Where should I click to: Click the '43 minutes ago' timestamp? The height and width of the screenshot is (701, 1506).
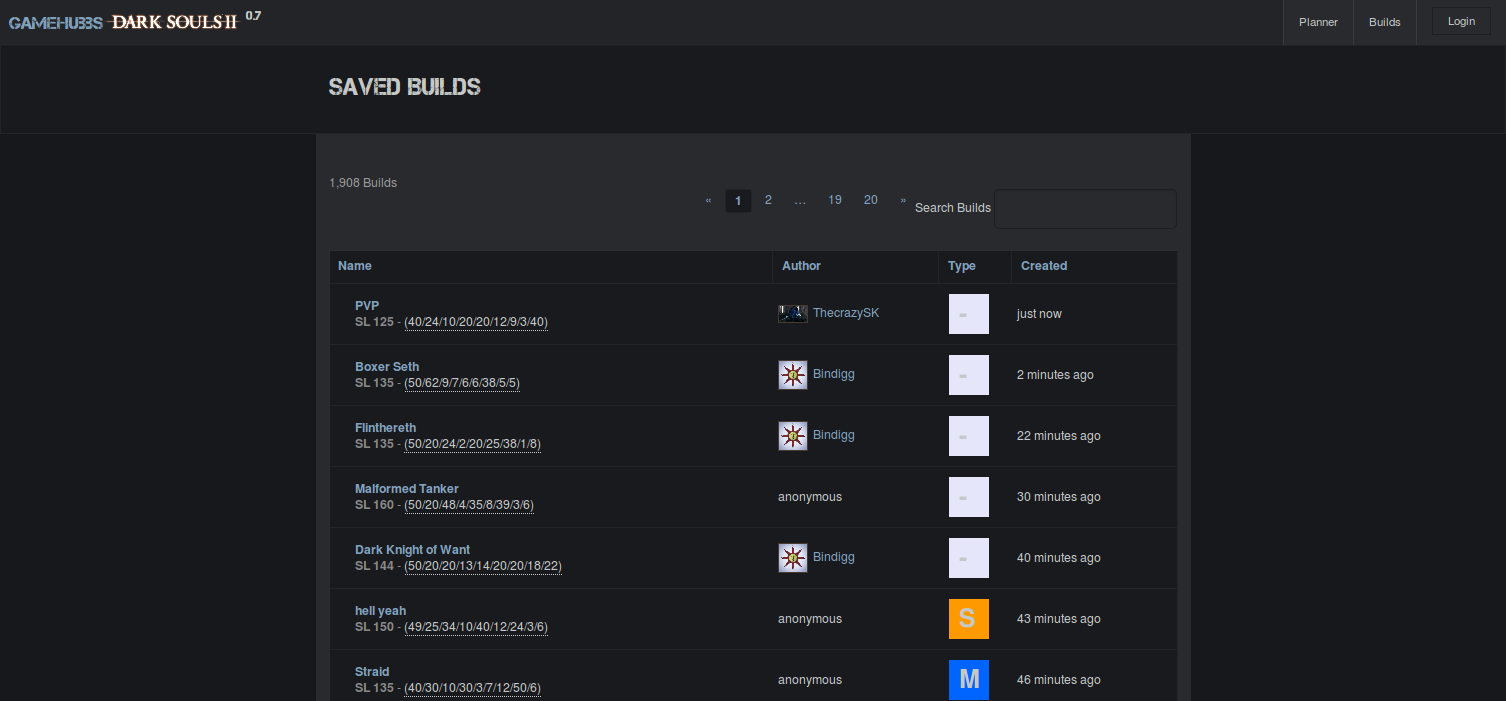click(1059, 619)
